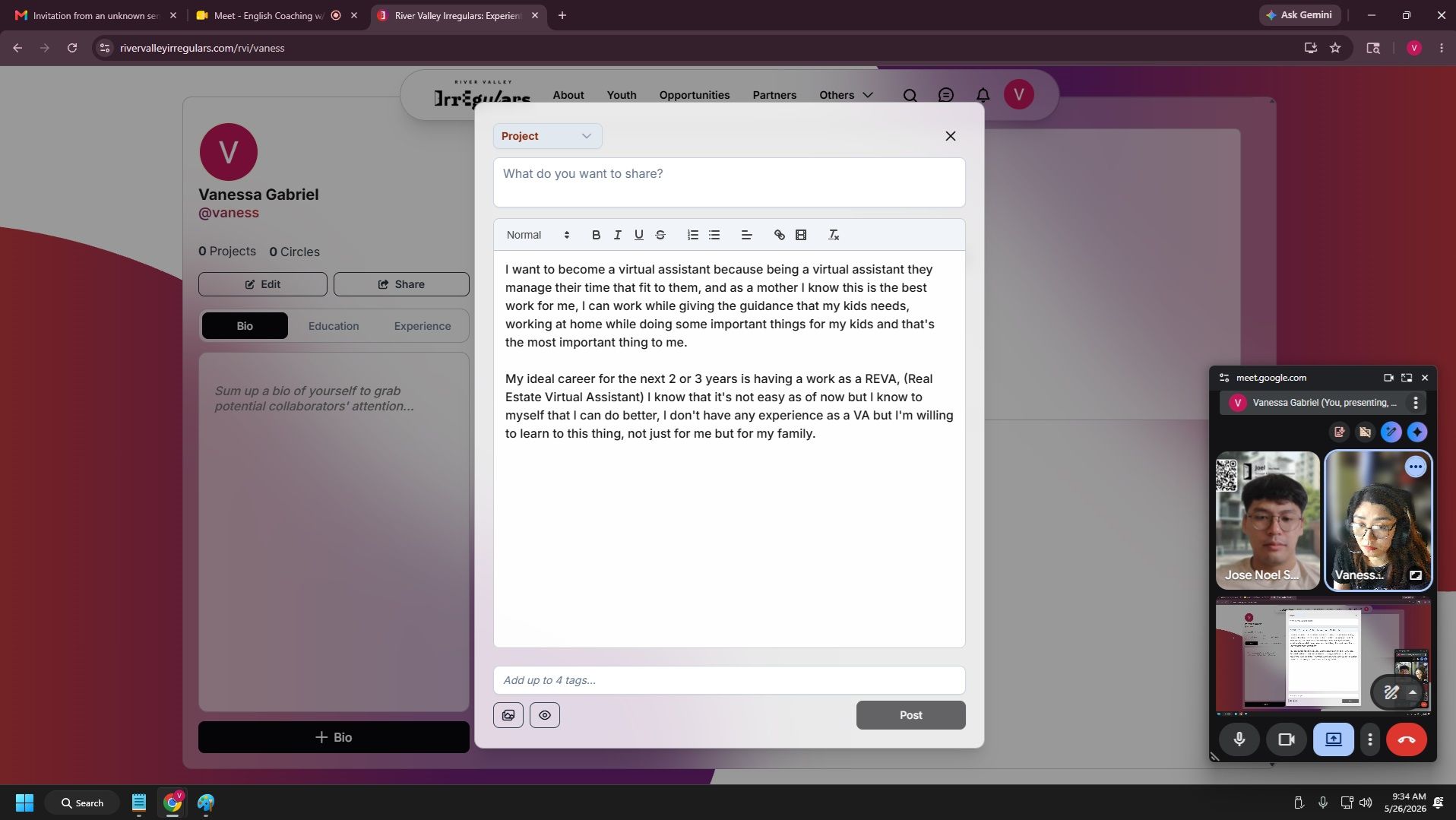The height and width of the screenshot is (820, 1456).
Task: Toggle strikethrough formatting in the editor toolbar
Action: click(x=660, y=235)
